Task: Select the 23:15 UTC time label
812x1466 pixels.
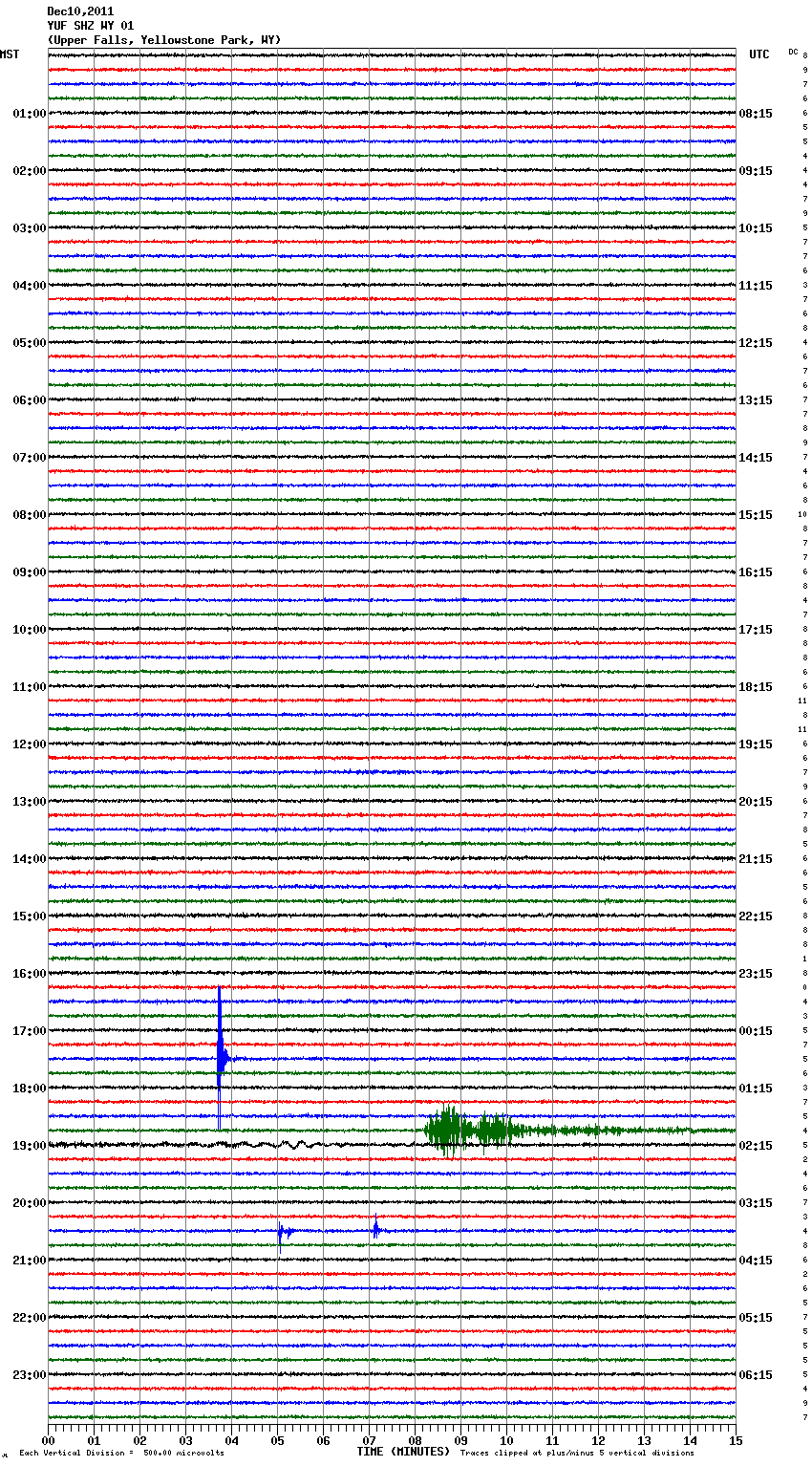Action: tap(756, 974)
